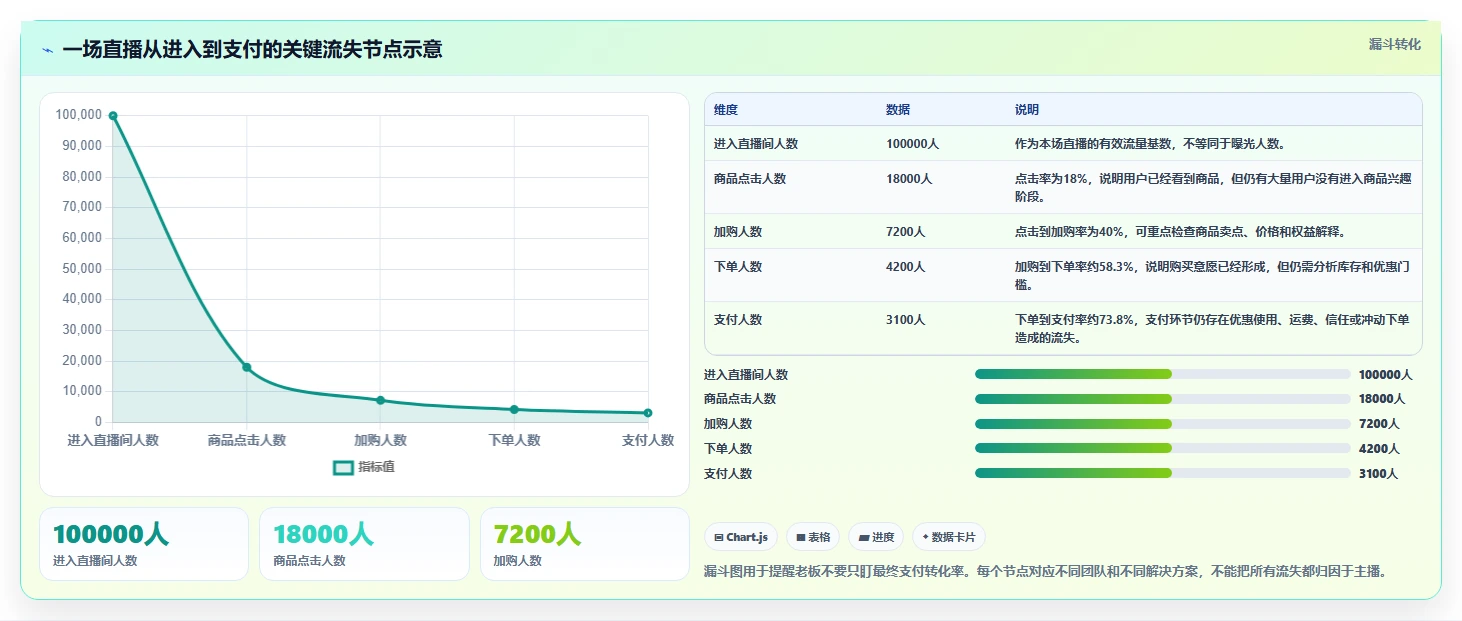The height and width of the screenshot is (621, 1462).
Task: Click the 100000人 value in the table
Action: (x=912, y=144)
